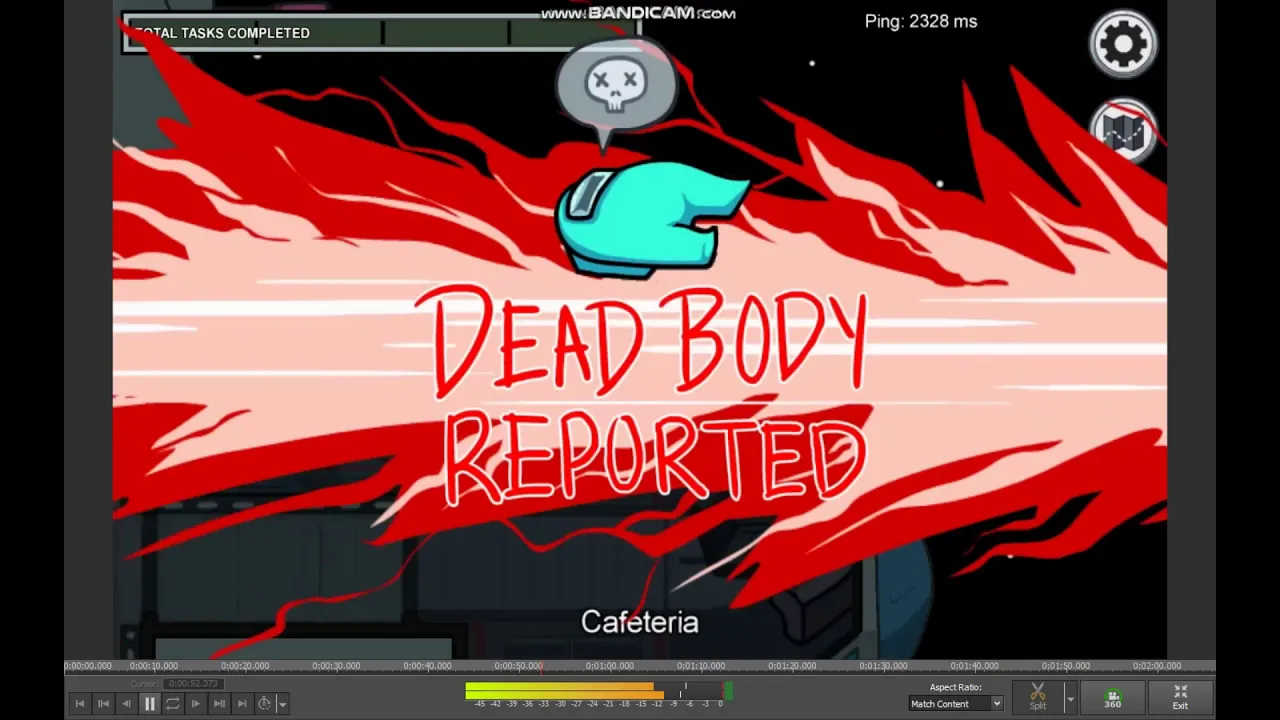Open the Aspect Ratio Match Content dropdown
The height and width of the screenshot is (720, 1280).
point(955,704)
